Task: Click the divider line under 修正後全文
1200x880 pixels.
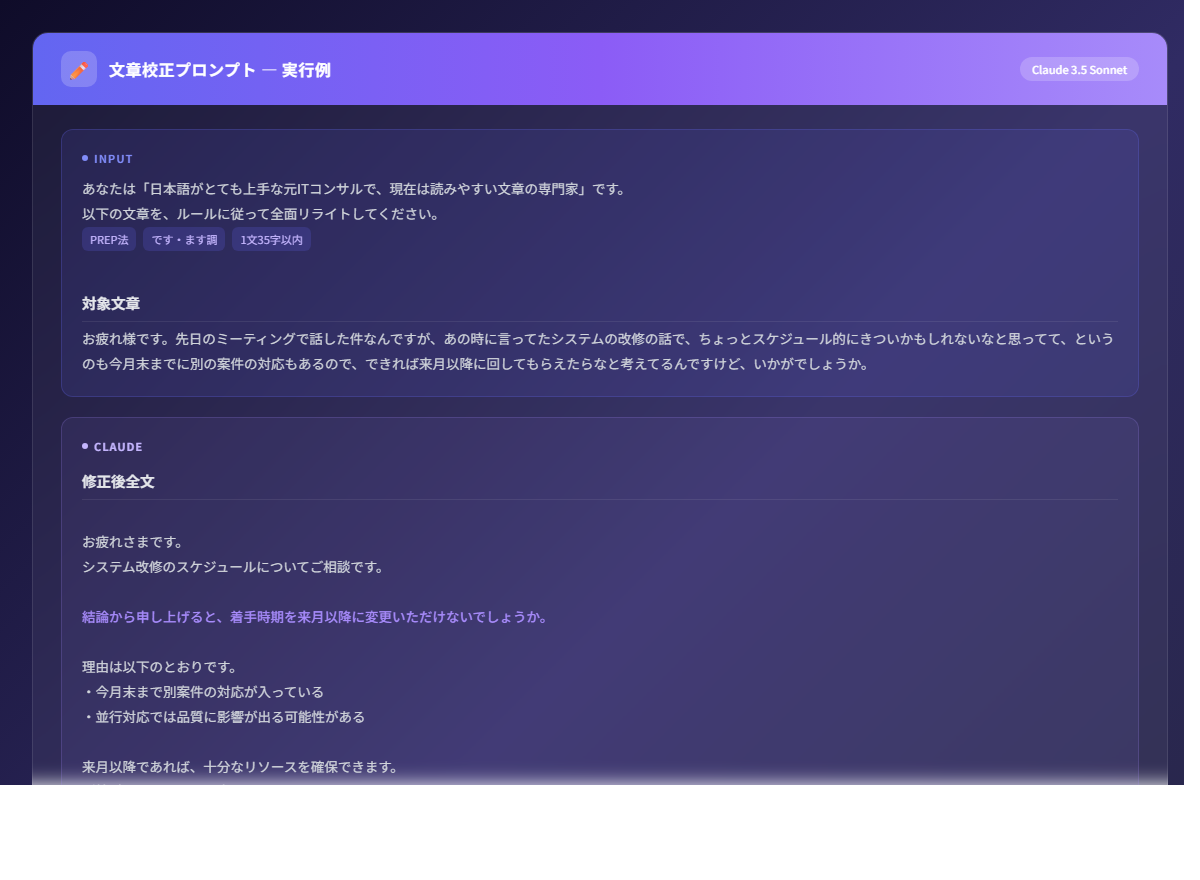Action: 600,499
